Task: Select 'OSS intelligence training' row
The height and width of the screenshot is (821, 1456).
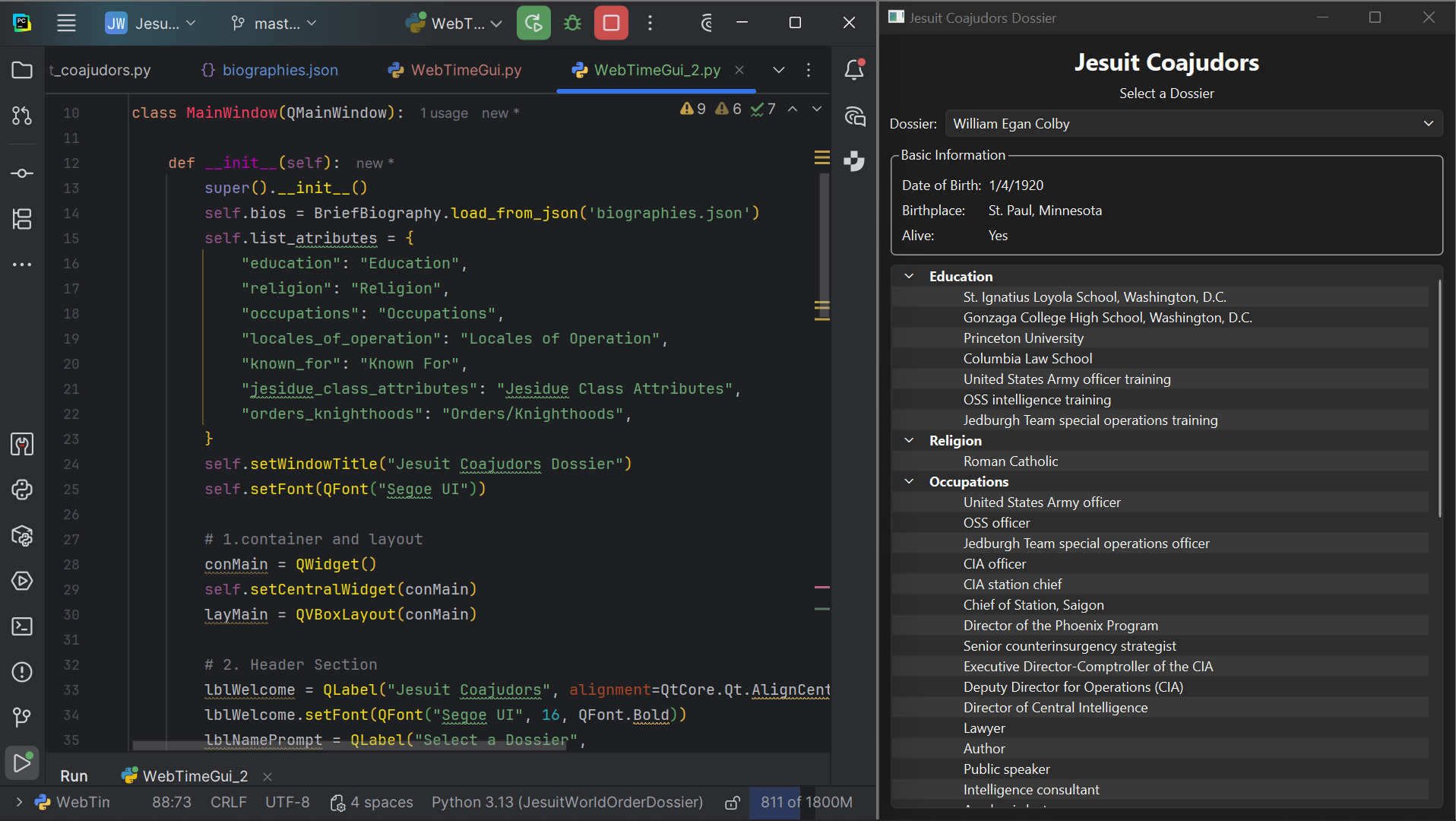Action: (x=1160, y=399)
